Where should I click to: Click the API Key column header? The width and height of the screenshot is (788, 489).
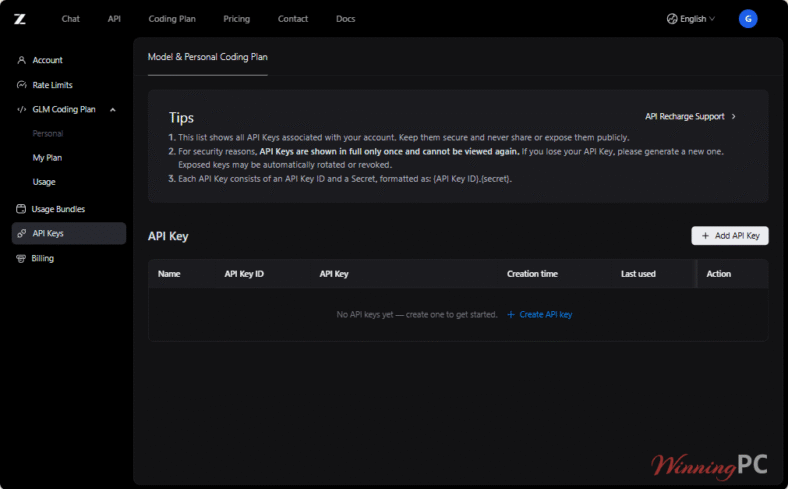coord(334,274)
